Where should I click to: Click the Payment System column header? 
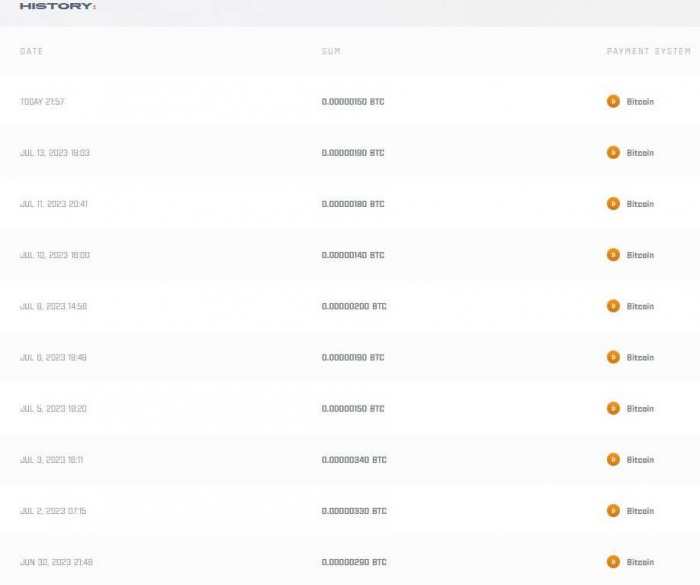(x=648, y=51)
